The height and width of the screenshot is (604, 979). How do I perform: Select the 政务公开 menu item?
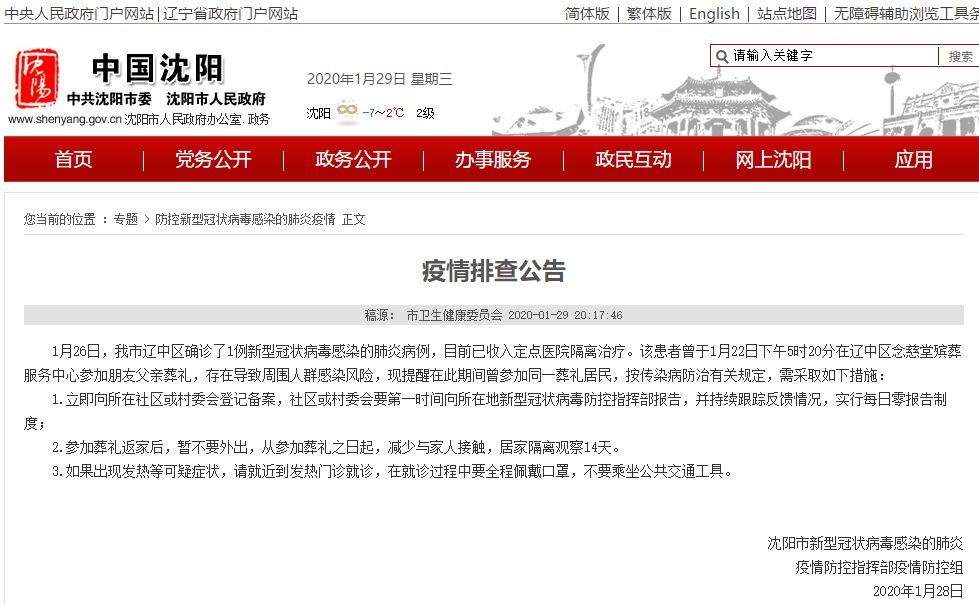point(353,160)
